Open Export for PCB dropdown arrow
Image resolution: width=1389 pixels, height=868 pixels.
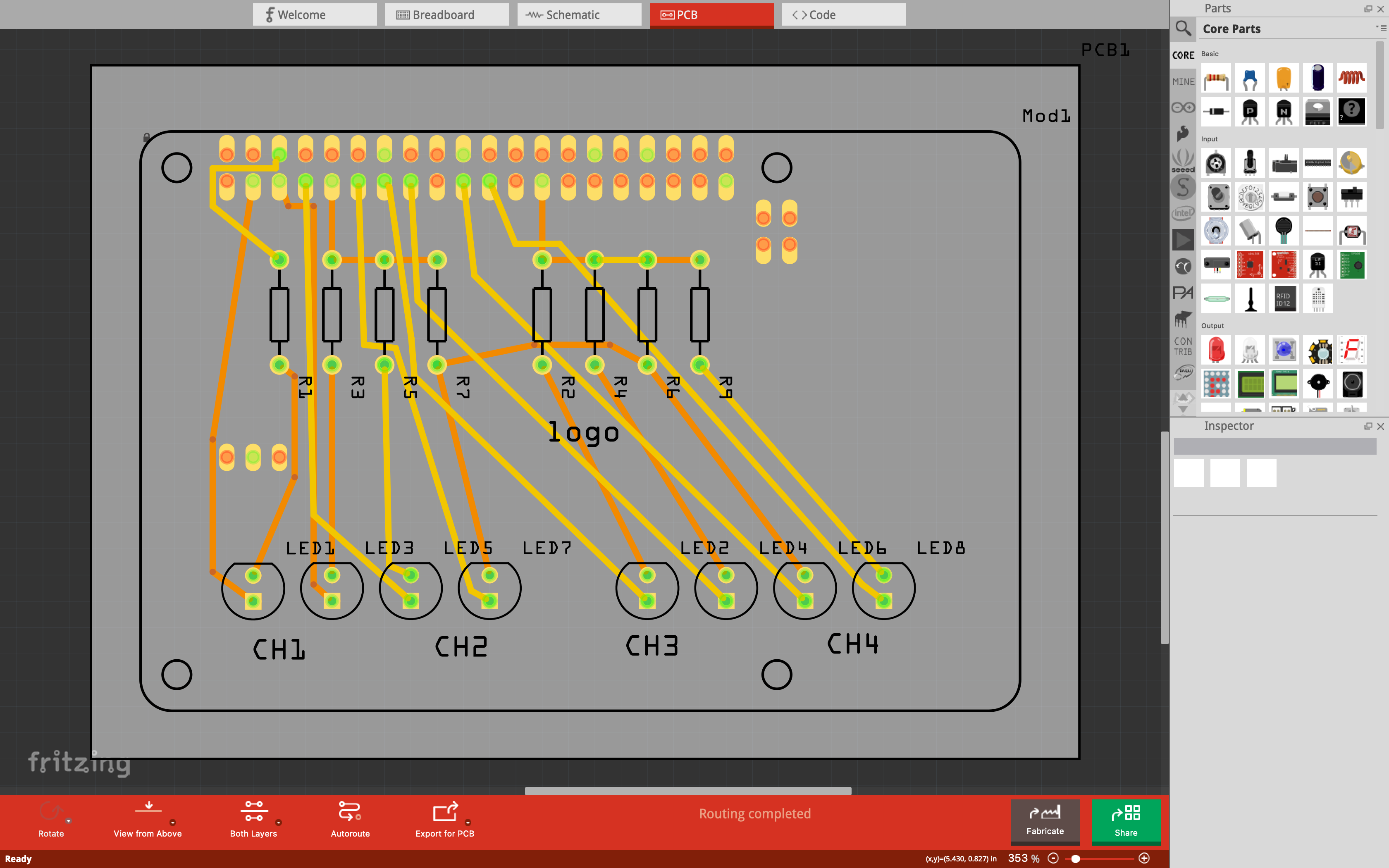pos(468,822)
